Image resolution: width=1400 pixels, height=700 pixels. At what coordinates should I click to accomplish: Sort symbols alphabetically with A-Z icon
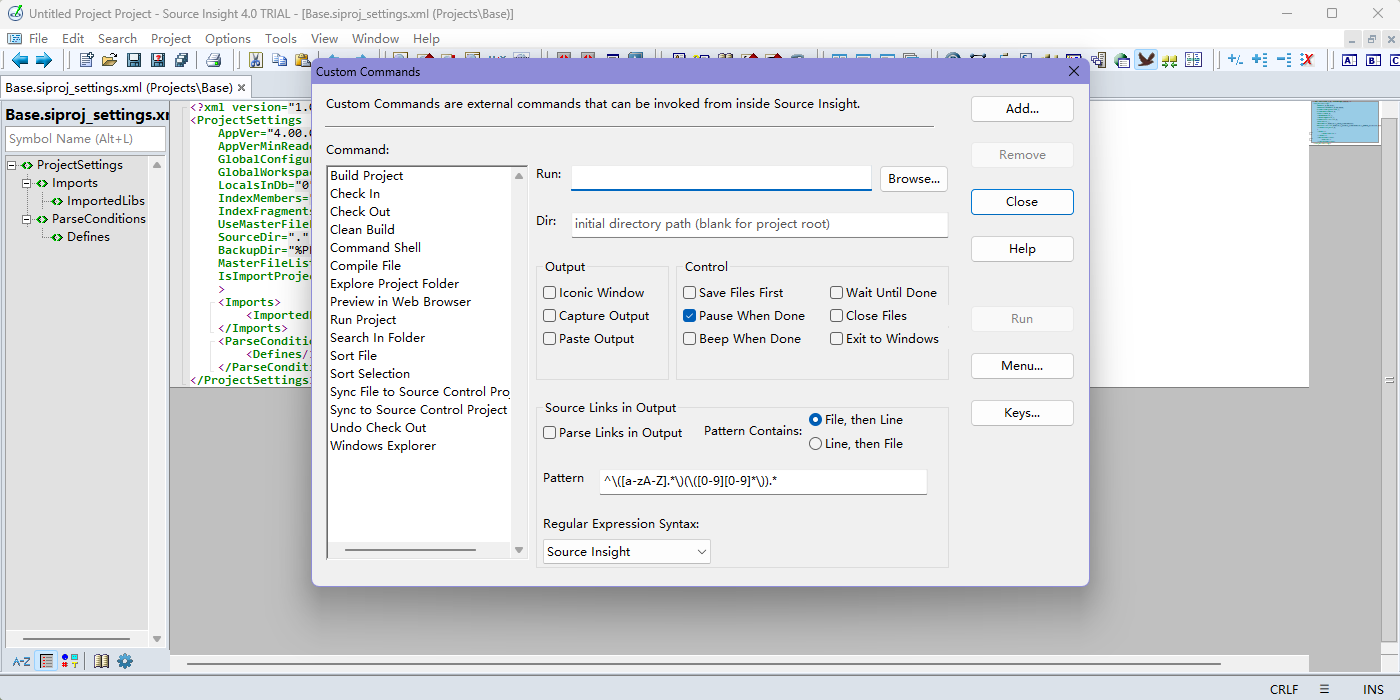[x=21, y=661]
